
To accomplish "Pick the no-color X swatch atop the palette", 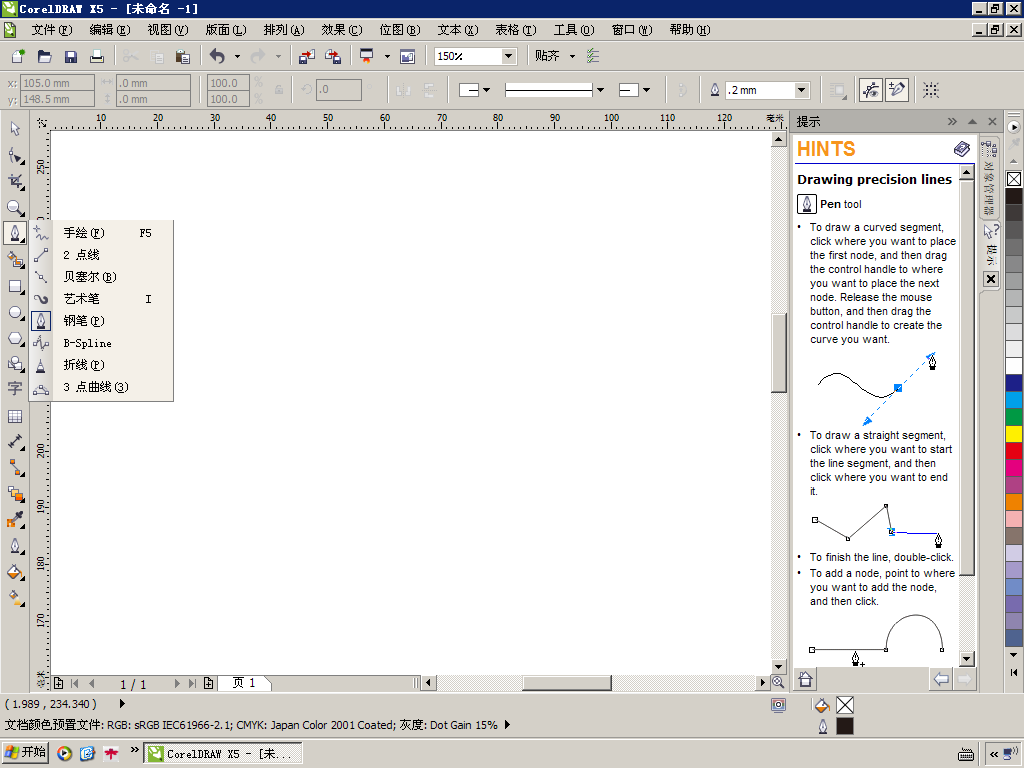I will tap(1014, 179).
